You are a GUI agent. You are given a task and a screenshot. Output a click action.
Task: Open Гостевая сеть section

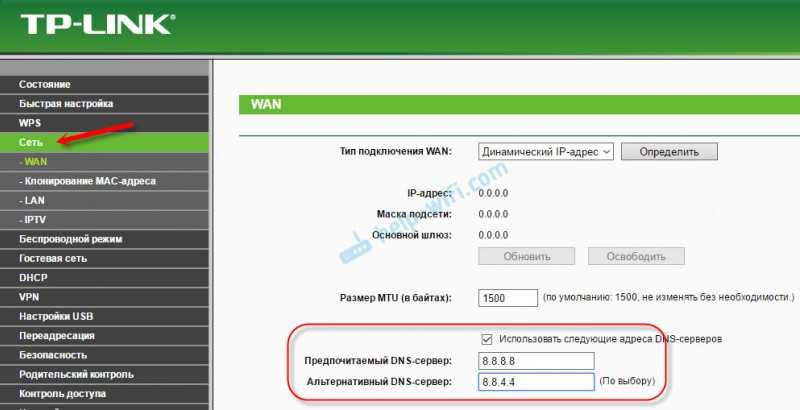104,258
